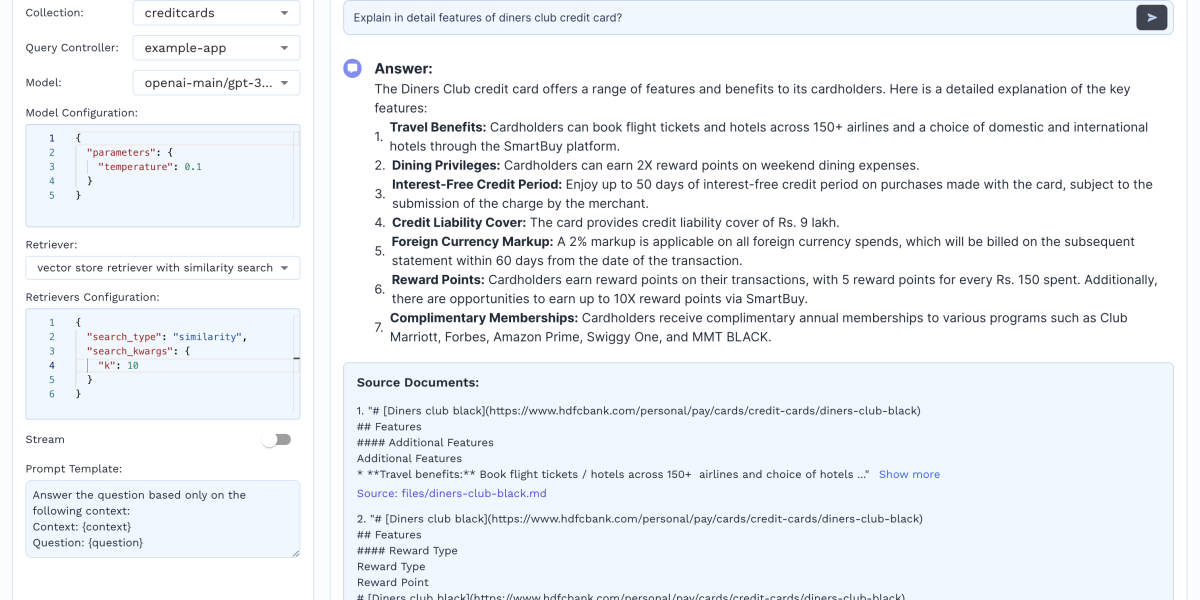
Task: Open the Query Controller example-app dropdown
Action: pyautogui.click(x=216, y=48)
